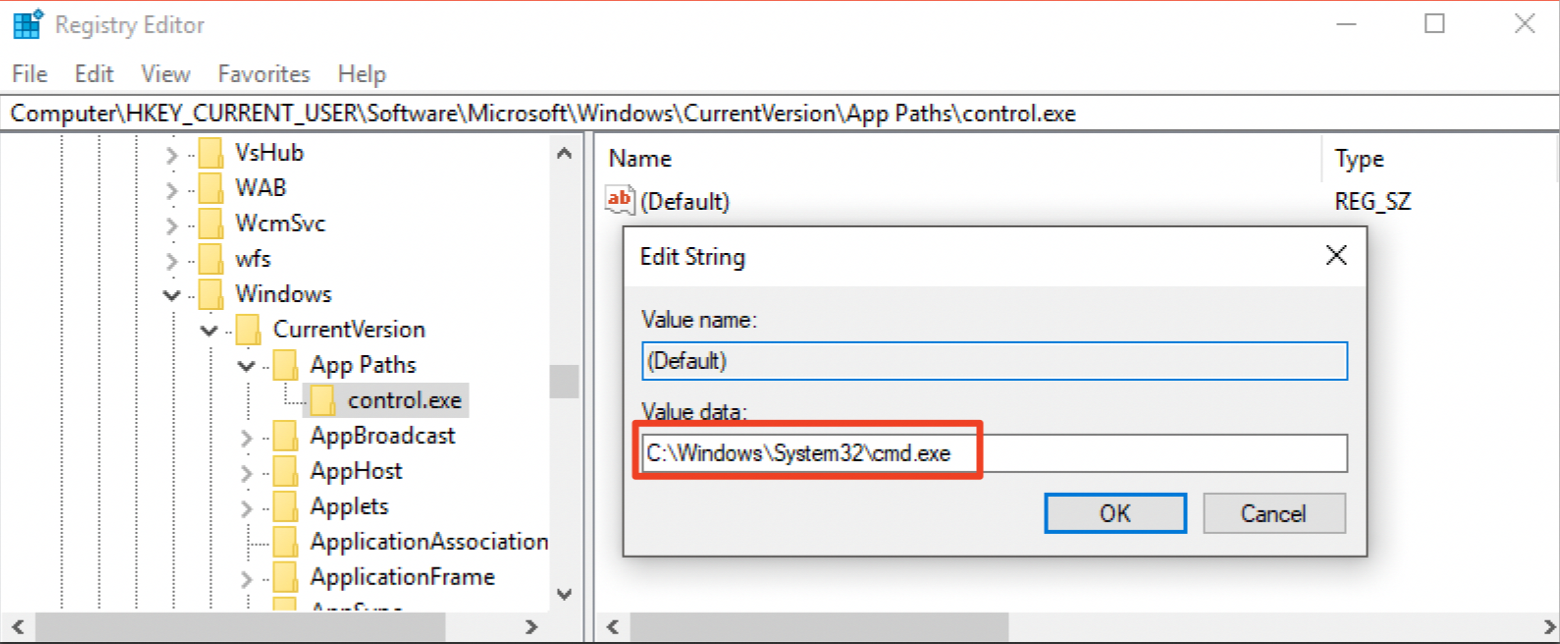Click the Applets folder icon
Screen dimensions: 1560x644
pyautogui.click(x=285, y=506)
